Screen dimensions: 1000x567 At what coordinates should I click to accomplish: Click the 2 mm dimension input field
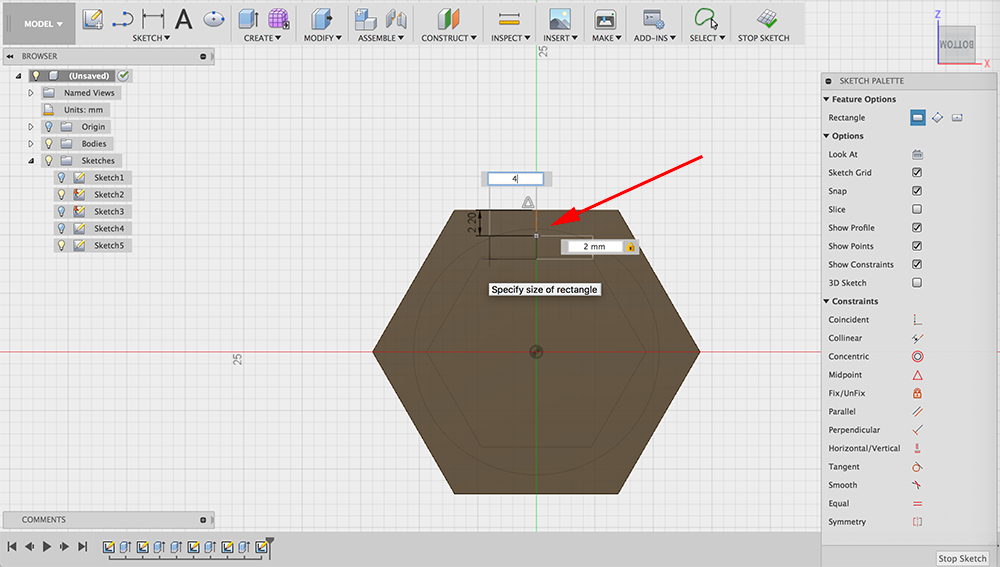(594, 246)
